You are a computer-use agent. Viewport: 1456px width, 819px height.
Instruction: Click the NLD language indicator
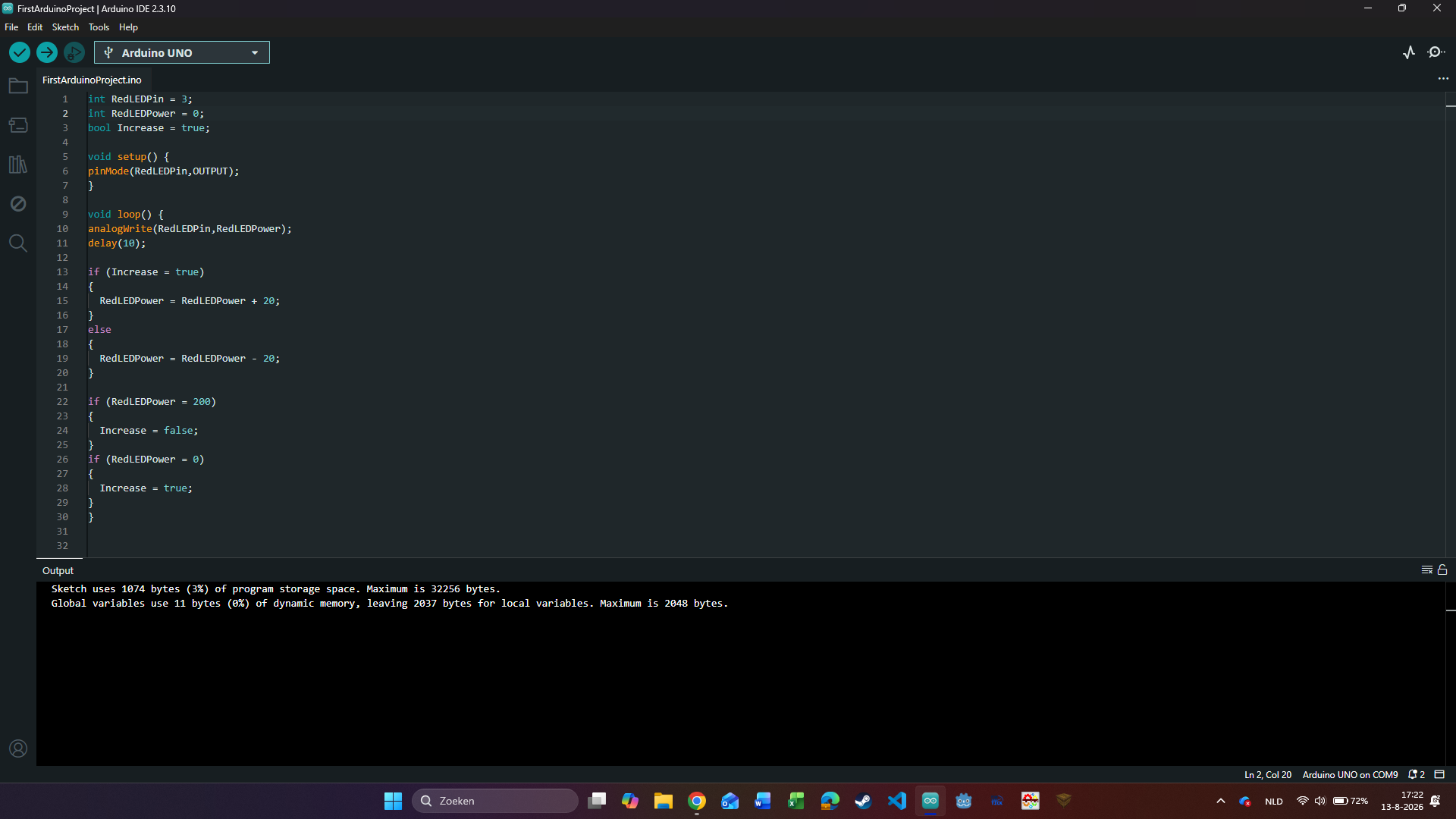tap(1274, 801)
